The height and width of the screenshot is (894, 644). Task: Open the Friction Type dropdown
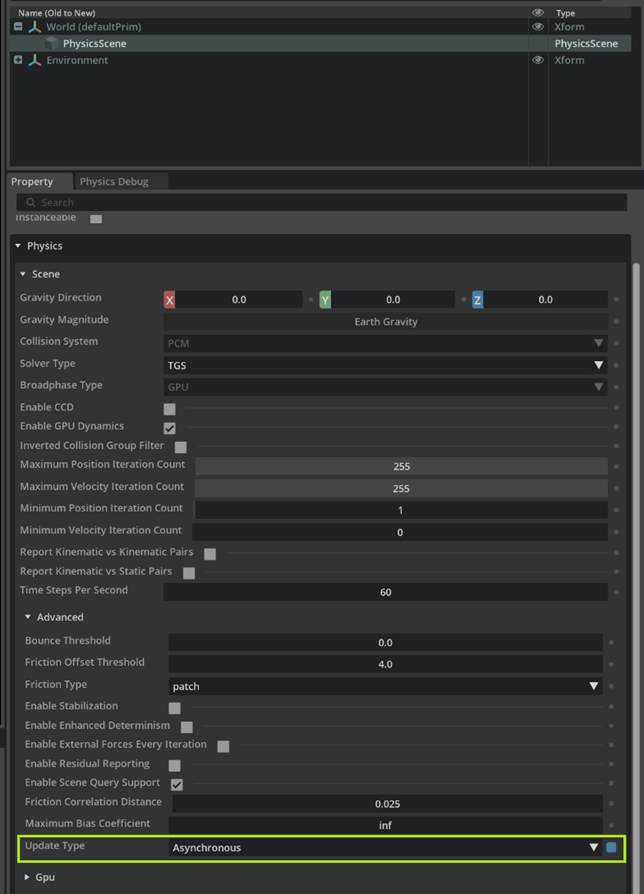click(385, 686)
